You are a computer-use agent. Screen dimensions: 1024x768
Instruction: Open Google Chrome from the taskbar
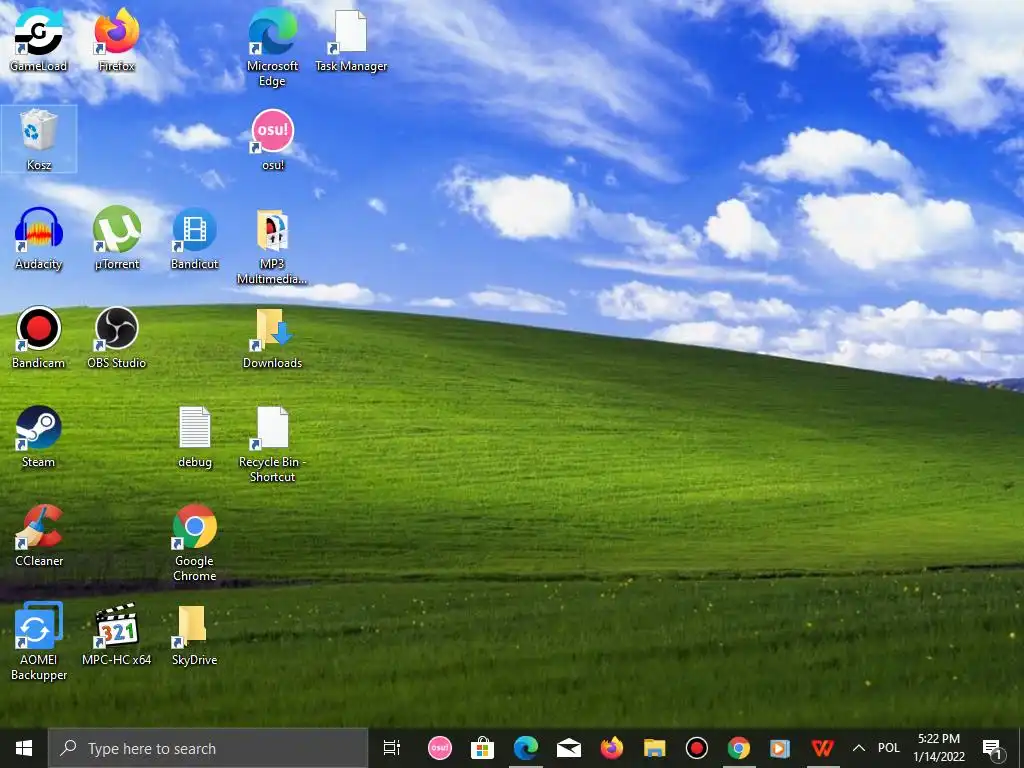coord(739,748)
